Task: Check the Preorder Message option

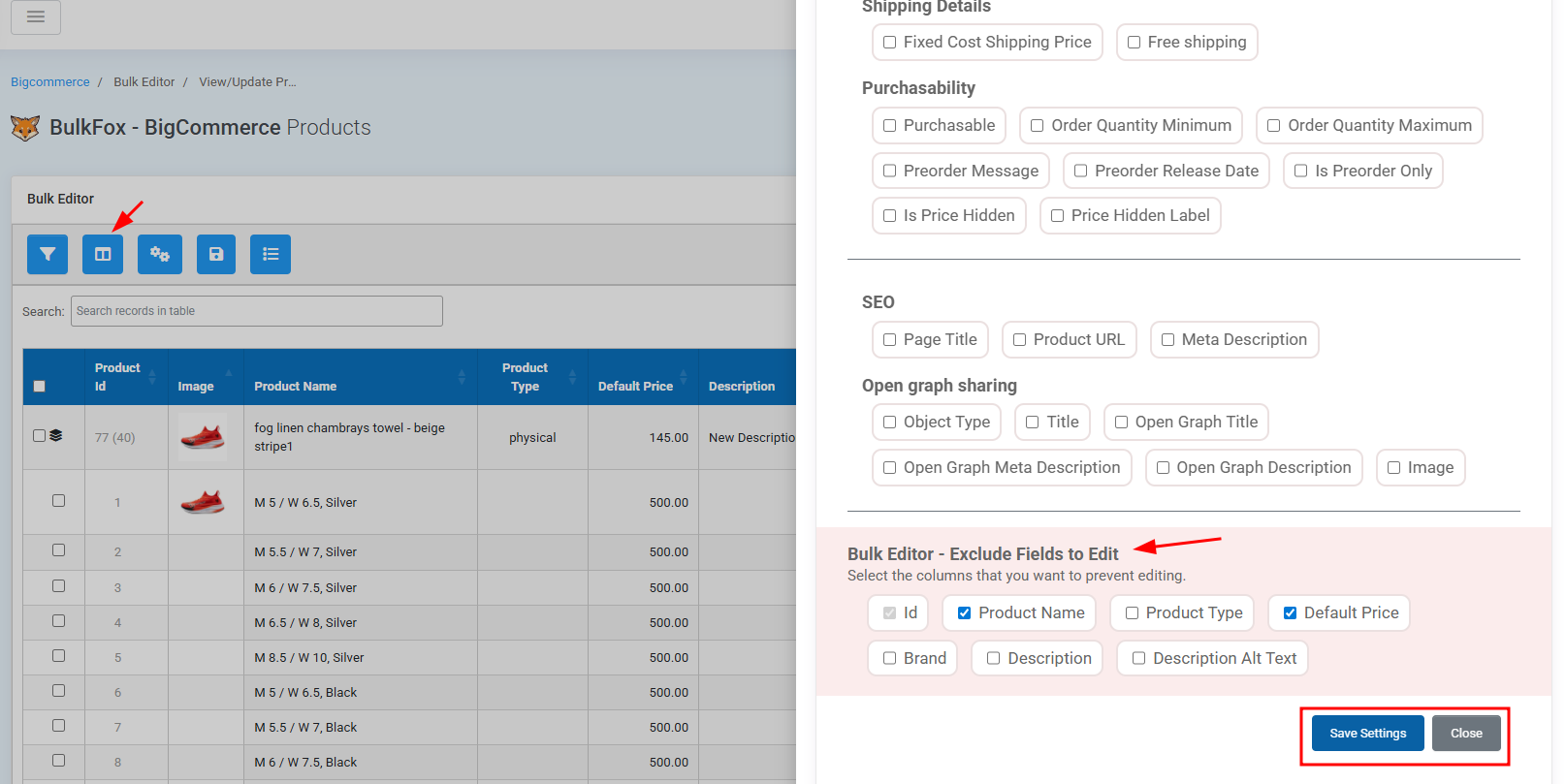Action: pos(890,172)
